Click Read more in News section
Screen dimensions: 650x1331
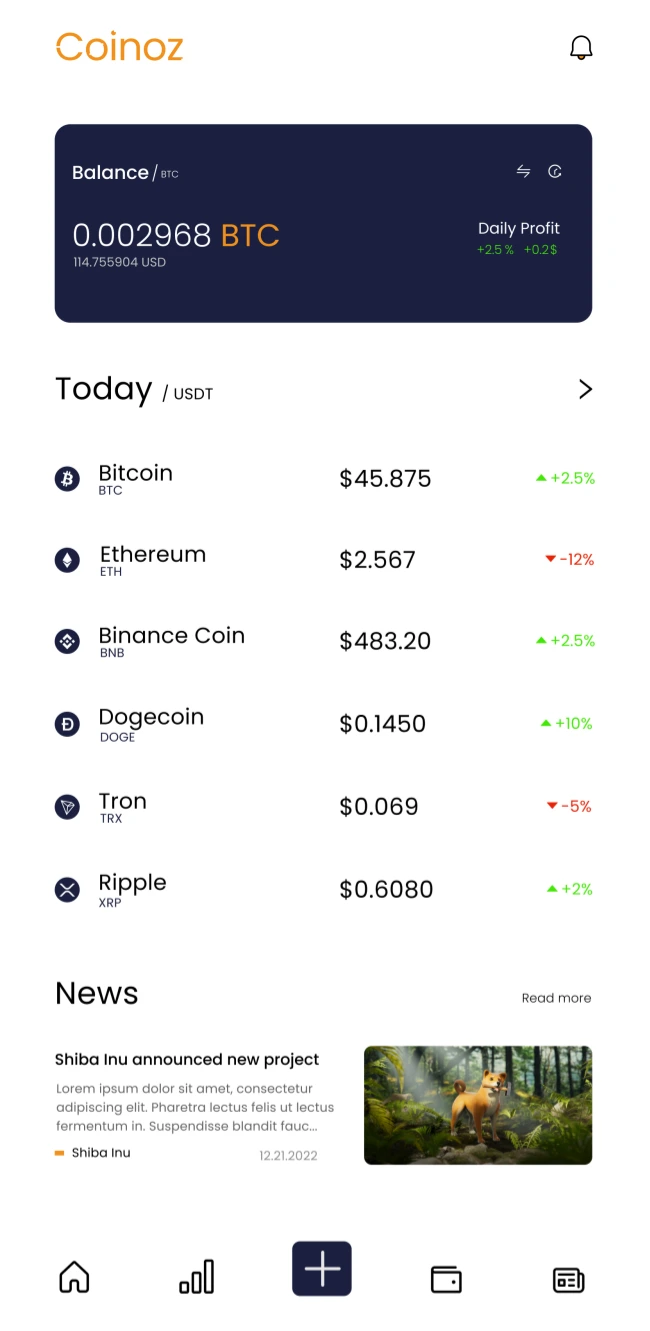point(556,998)
